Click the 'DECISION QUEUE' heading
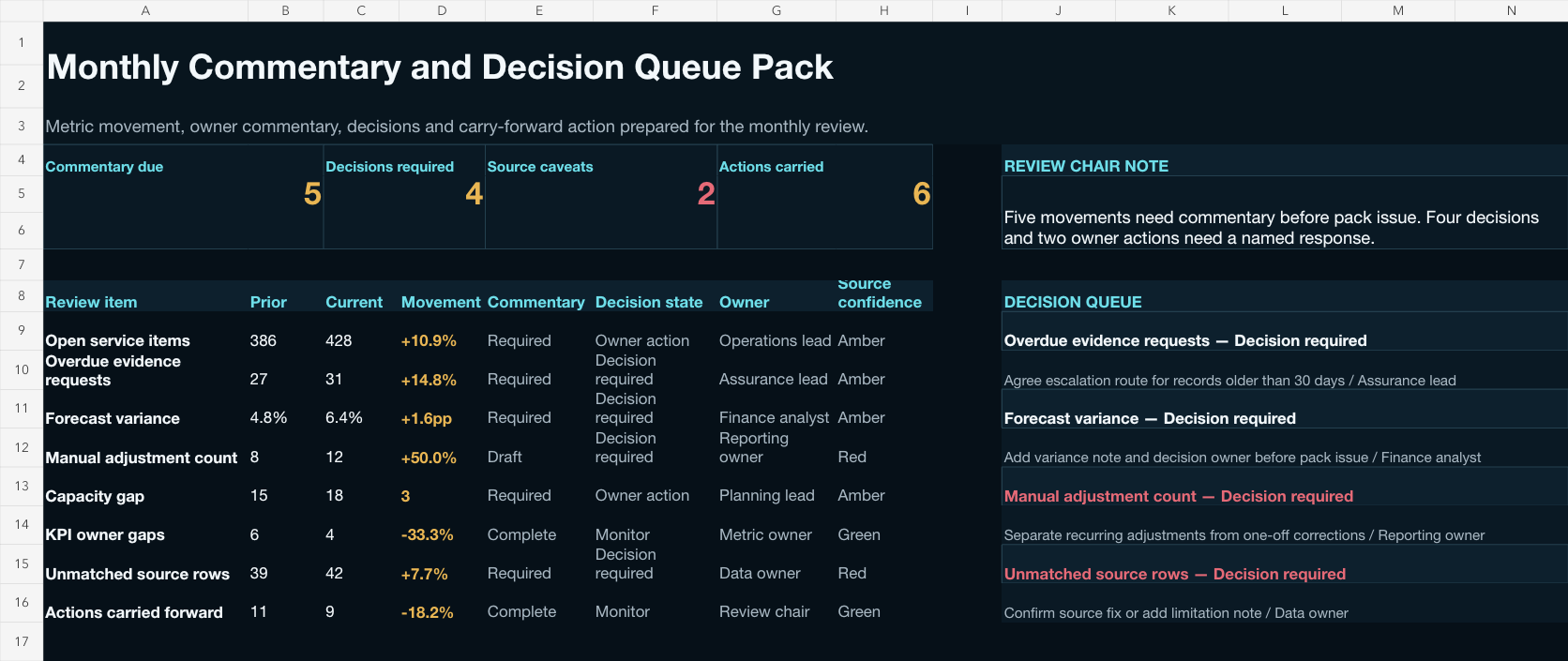This screenshot has height=661, width=1568. pos(1073,302)
